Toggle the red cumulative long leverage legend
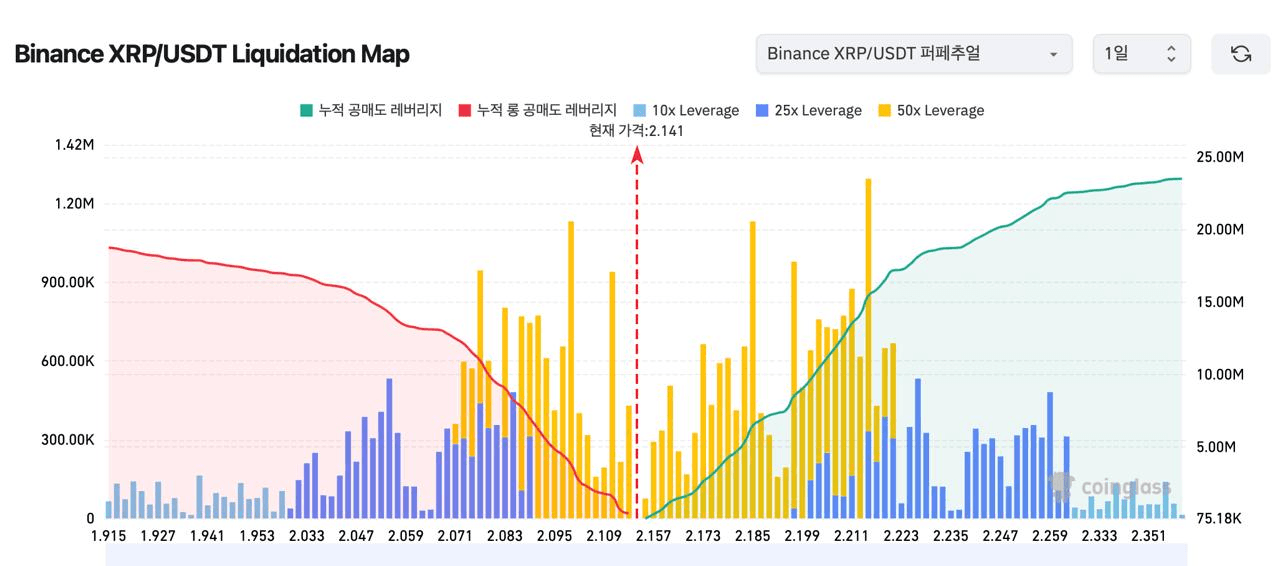Screen dimensions: 1280x566 click(x=537, y=110)
